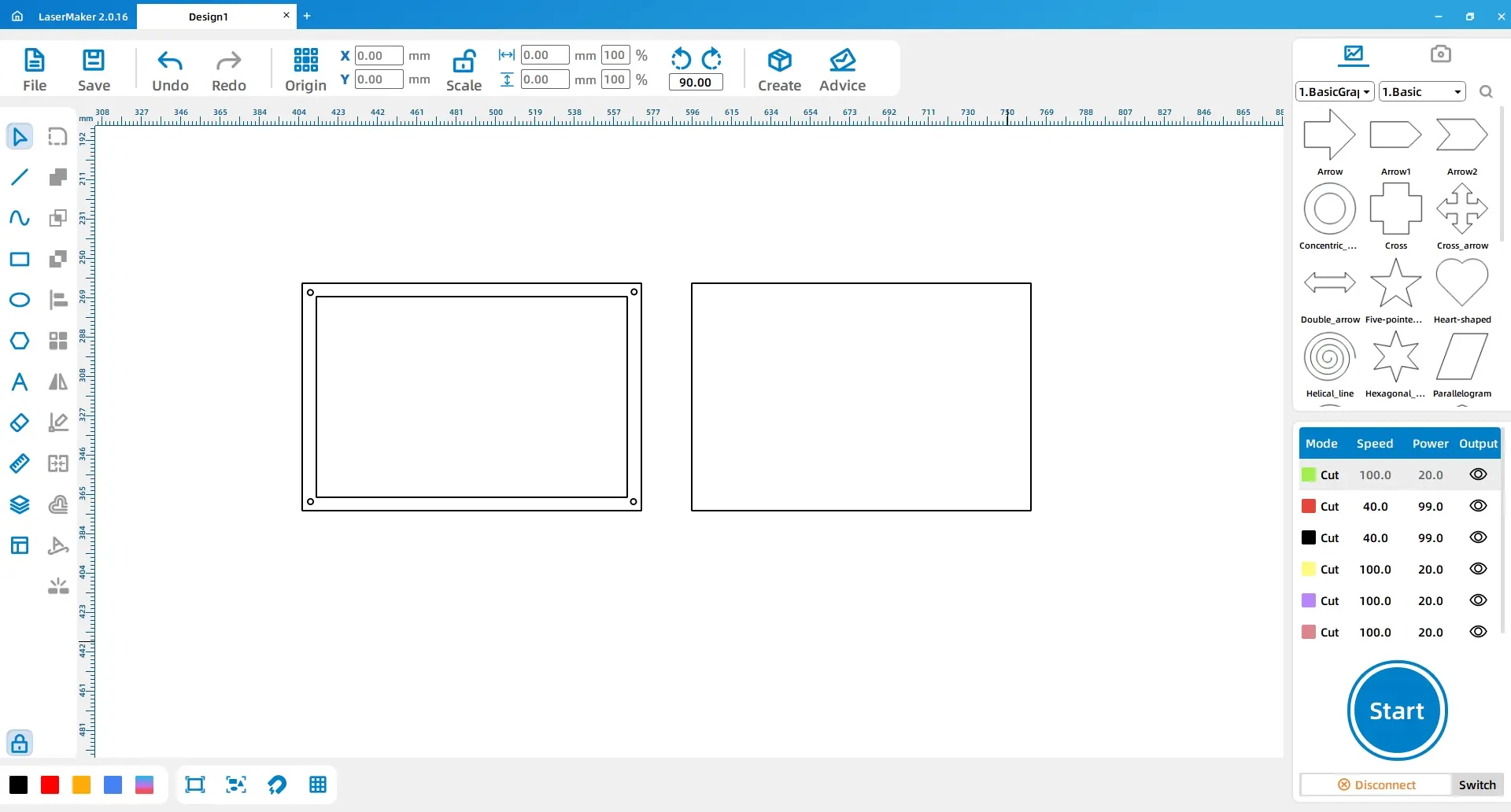Click the Y position input field
This screenshot has height=812, width=1511.
coord(379,79)
